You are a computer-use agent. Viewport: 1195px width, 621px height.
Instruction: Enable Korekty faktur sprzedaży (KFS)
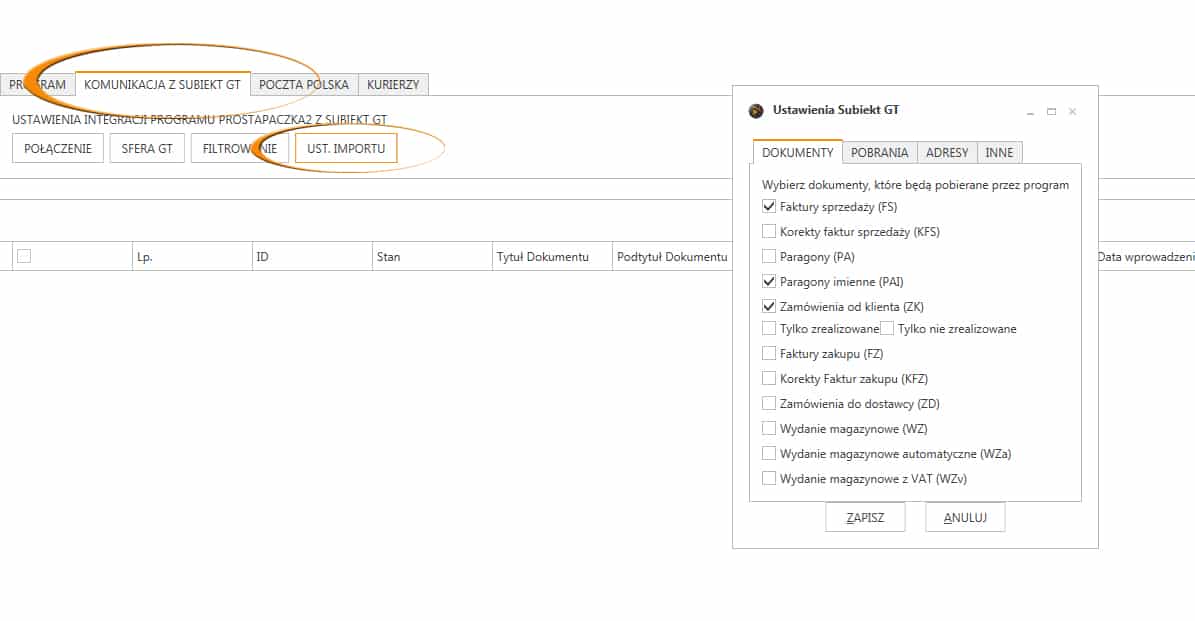[769, 232]
